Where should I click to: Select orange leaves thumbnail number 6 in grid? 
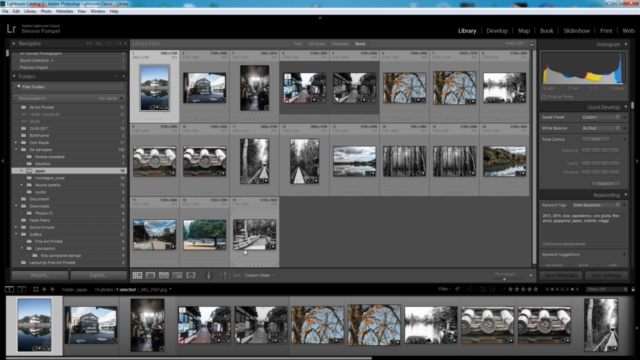coord(404,87)
